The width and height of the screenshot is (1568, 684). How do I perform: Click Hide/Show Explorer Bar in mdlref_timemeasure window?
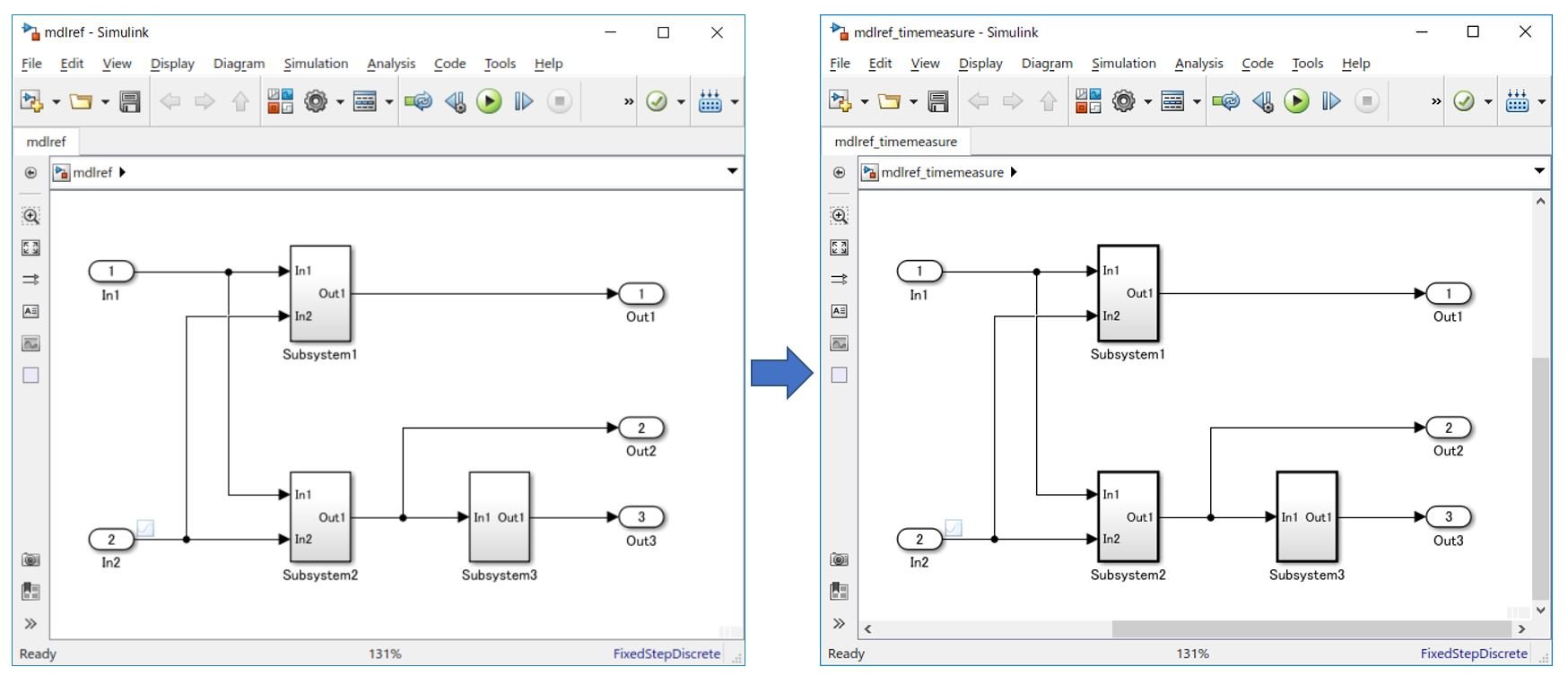point(839,172)
